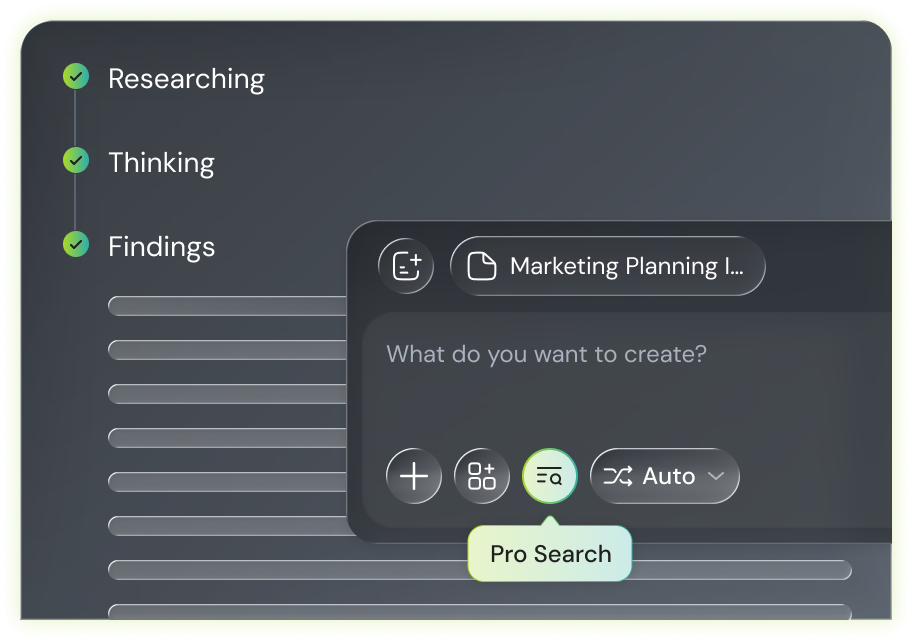Select the green checkmark next to Findings
Viewport: 912px width, 640px height.
[x=75, y=246]
